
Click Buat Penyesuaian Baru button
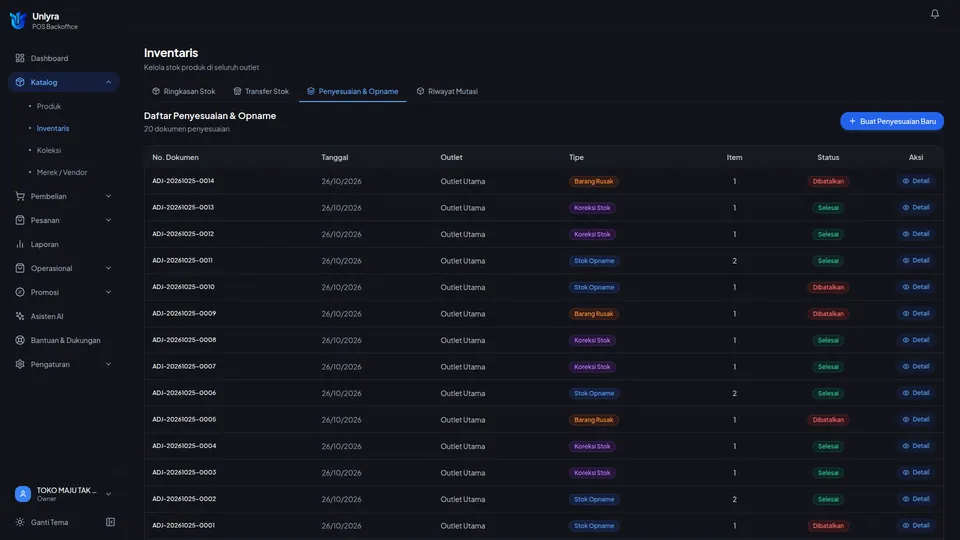(891, 121)
